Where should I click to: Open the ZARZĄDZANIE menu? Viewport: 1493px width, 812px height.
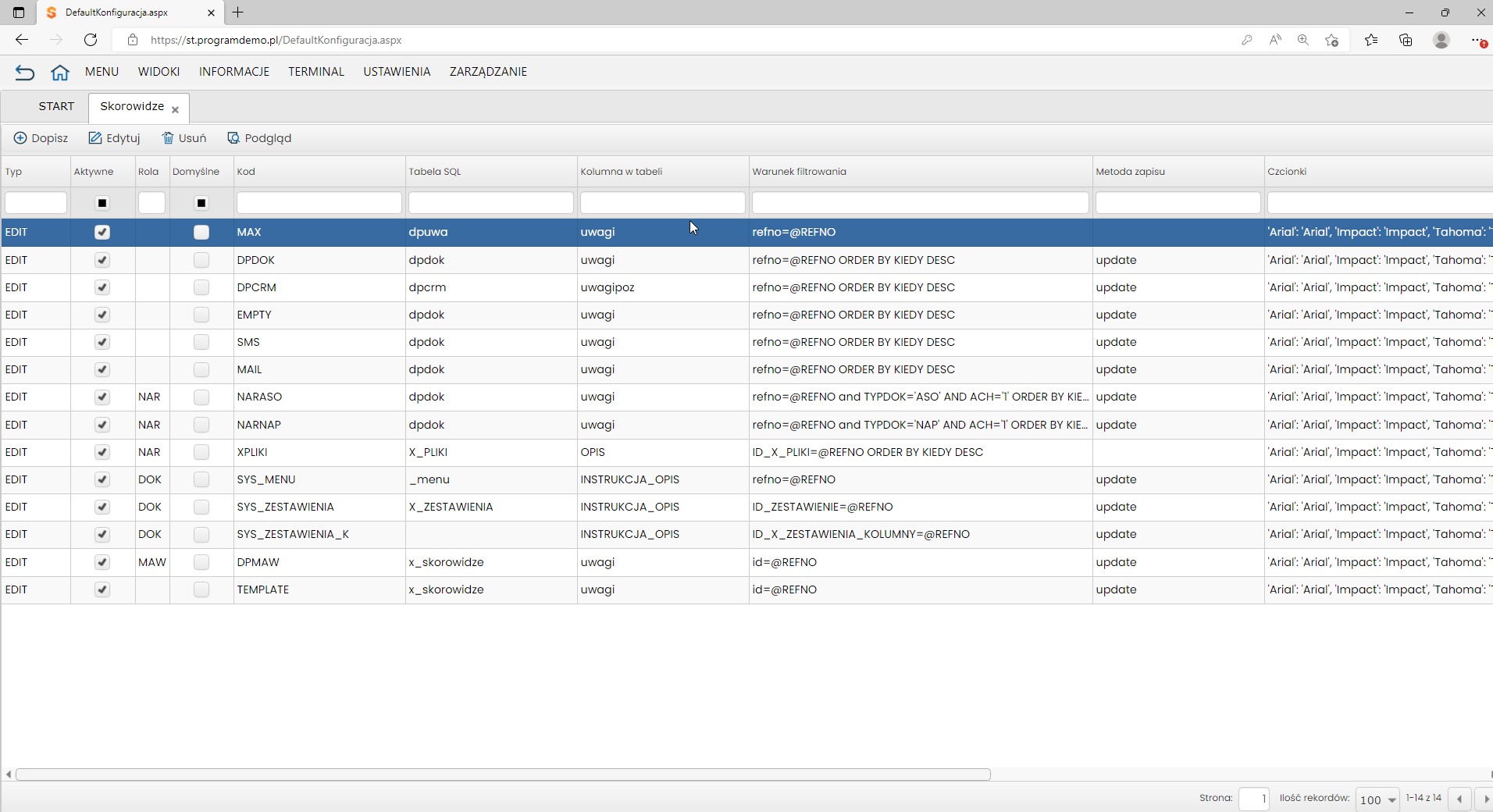click(x=488, y=72)
